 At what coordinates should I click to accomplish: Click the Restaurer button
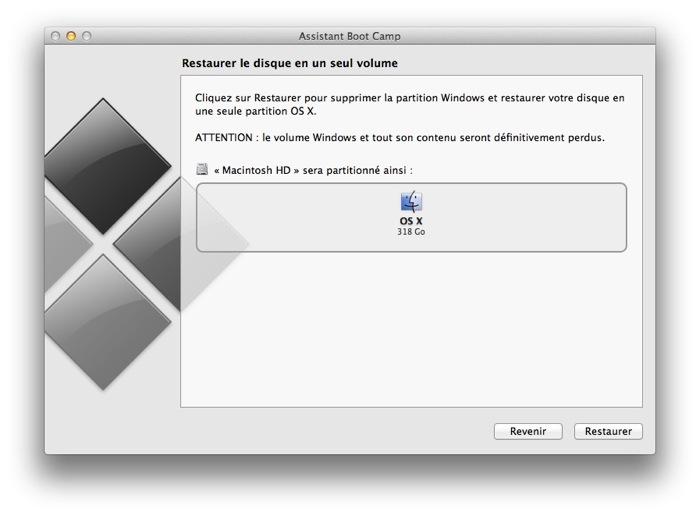coord(608,431)
